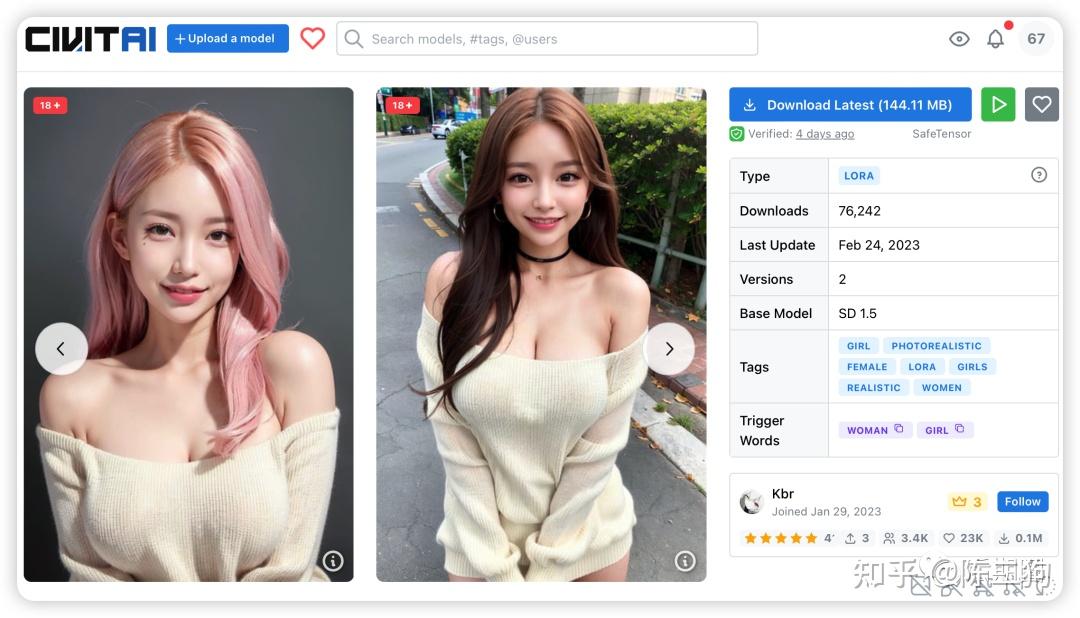Open the LORA tag under Tags
The width and height of the screenshot is (1080, 618).
[x=922, y=366]
